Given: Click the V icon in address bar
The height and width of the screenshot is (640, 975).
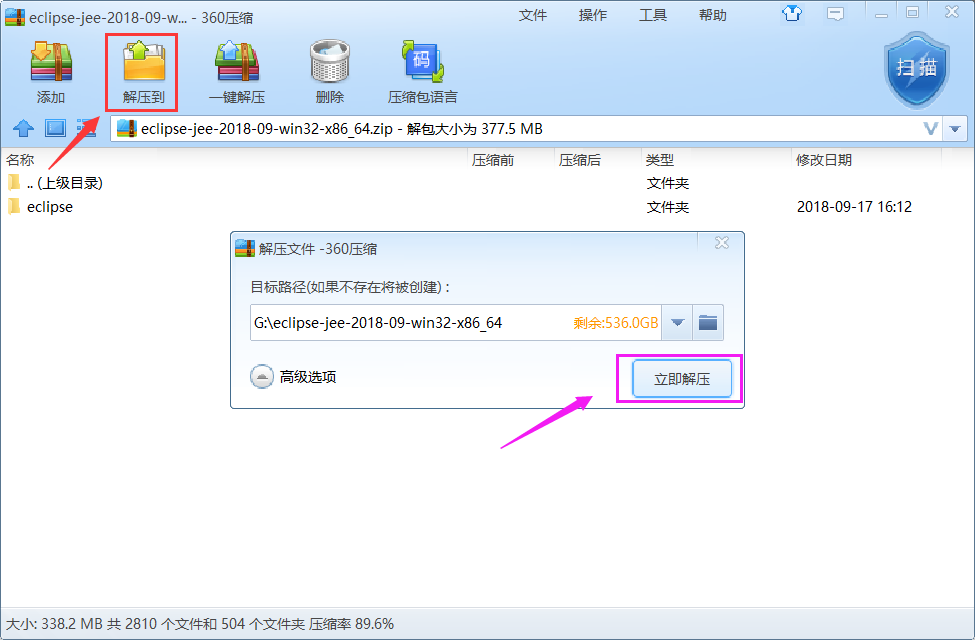Looking at the screenshot, I should point(930,129).
